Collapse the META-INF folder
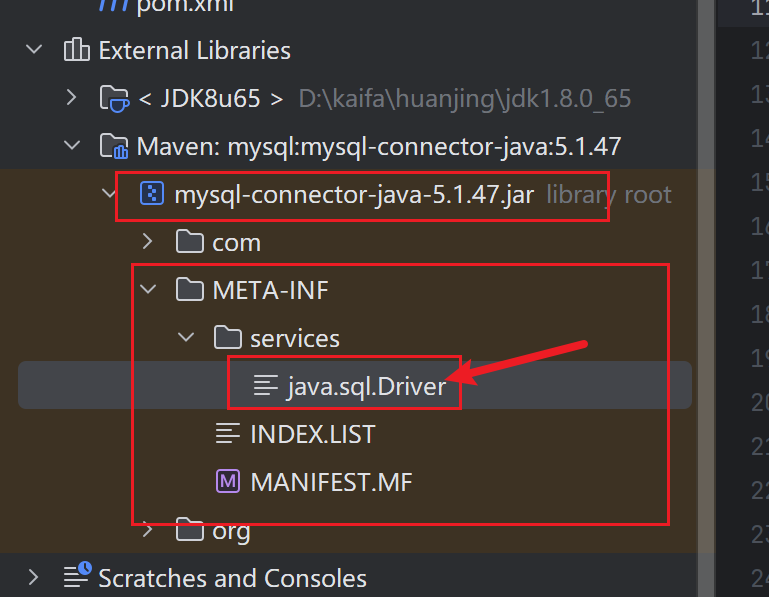The width and height of the screenshot is (769, 597). pos(148,289)
